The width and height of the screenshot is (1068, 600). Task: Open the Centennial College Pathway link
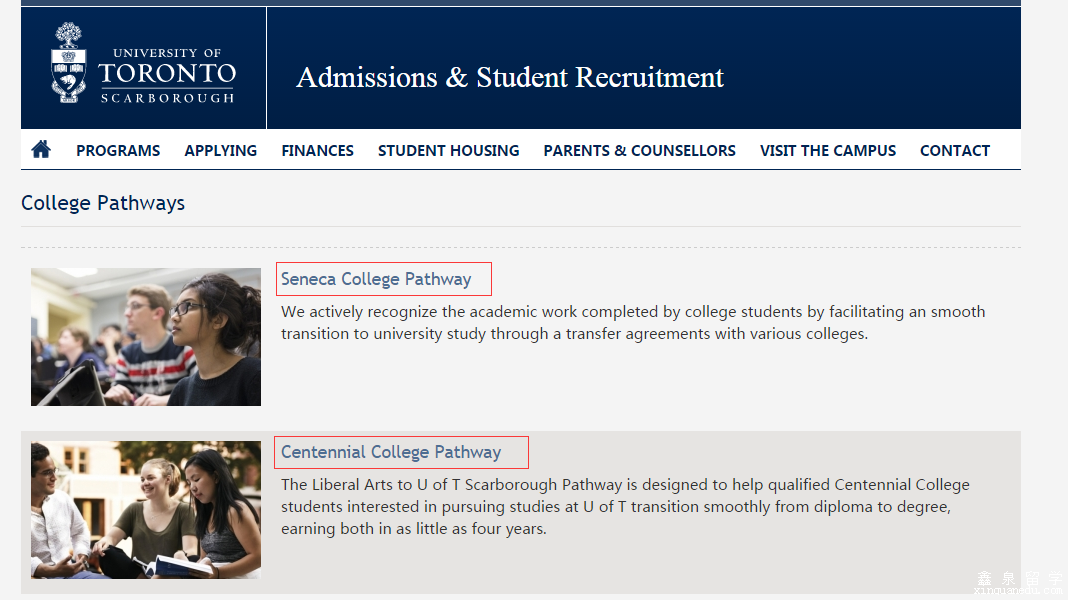[391, 452]
